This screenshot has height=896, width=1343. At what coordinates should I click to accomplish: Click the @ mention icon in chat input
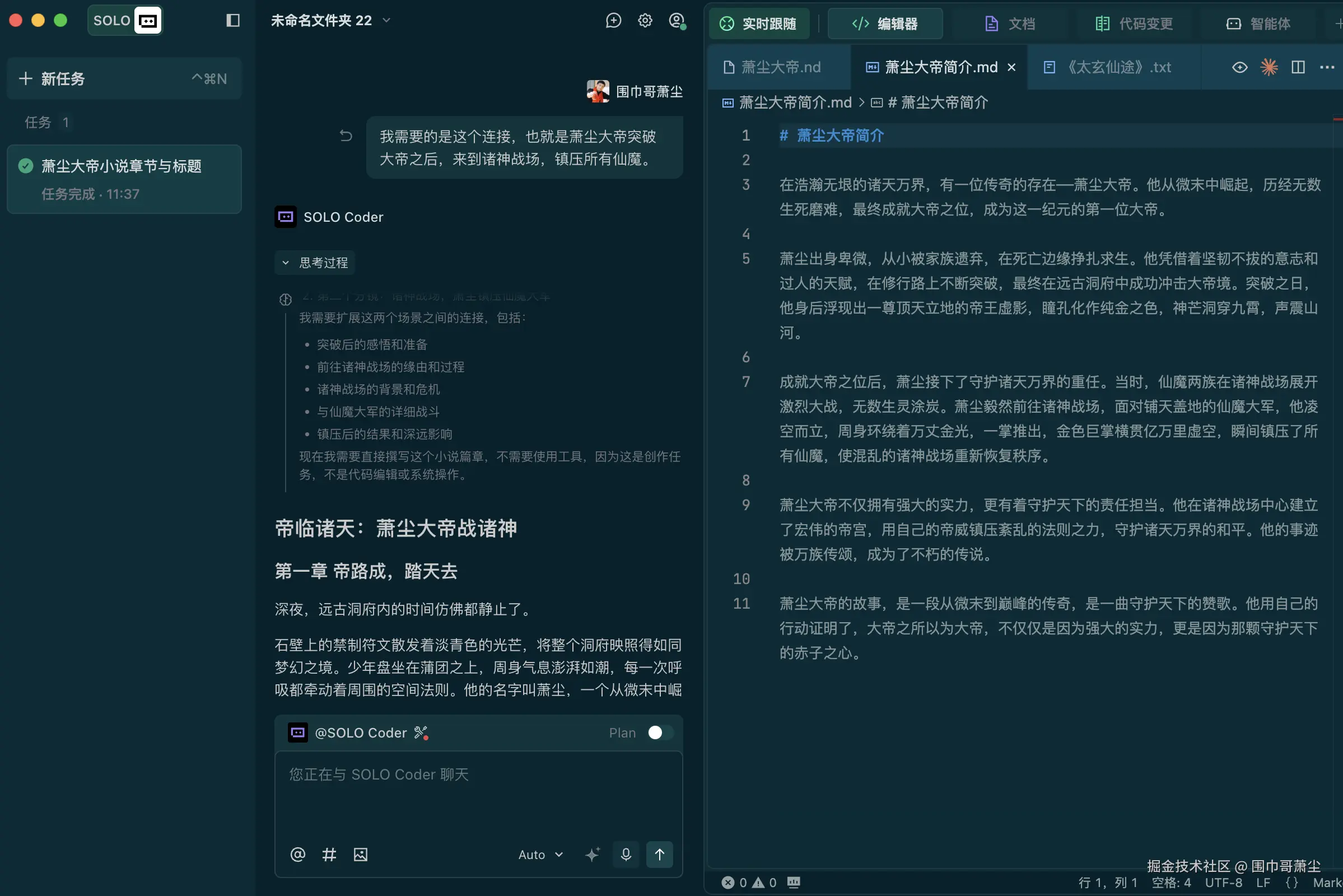click(x=298, y=855)
